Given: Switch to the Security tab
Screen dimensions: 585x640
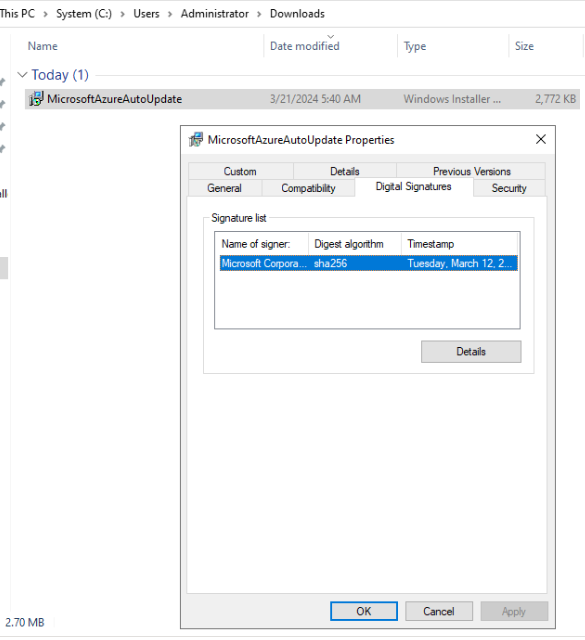Looking at the screenshot, I should [x=509, y=188].
